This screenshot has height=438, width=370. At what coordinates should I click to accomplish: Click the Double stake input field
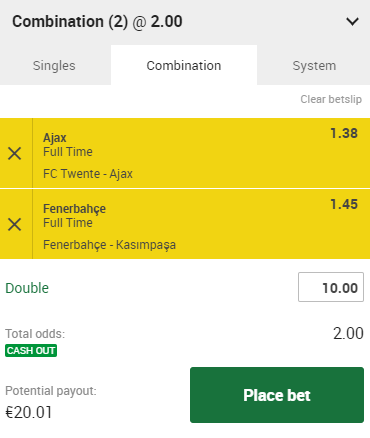(x=331, y=287)
